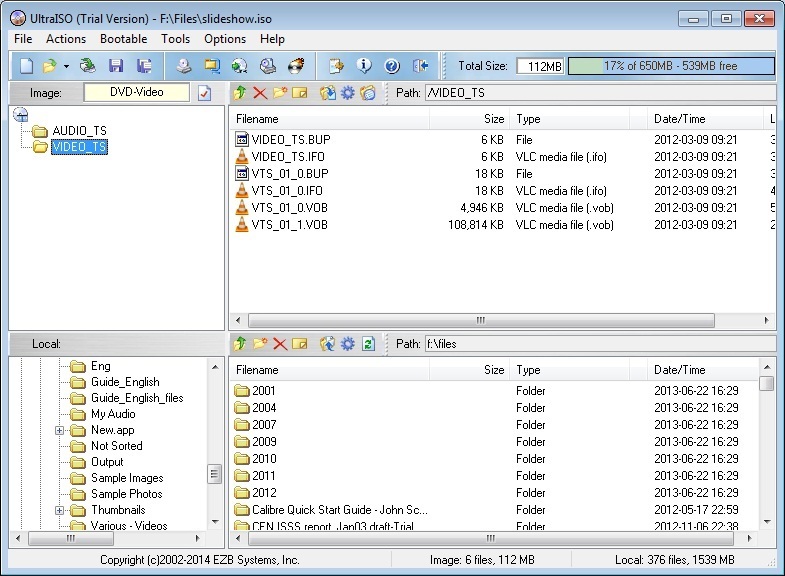Click the blue gear icon in the image pane
The height and width of the screenshot is (576, 785).
coord(347,93)
